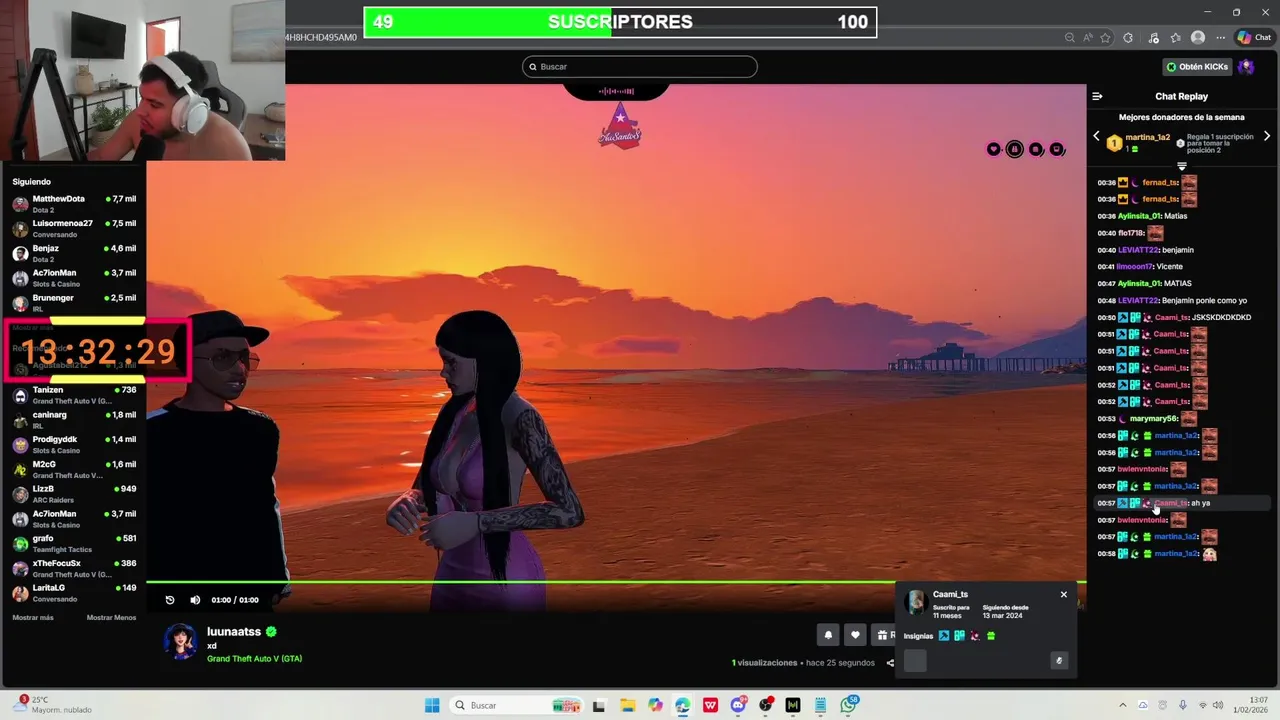Image resolution: width=1280 pixels, height=720 pixels.
Task: Open LaritaLO Conversando channel
Action: point(74,593)
